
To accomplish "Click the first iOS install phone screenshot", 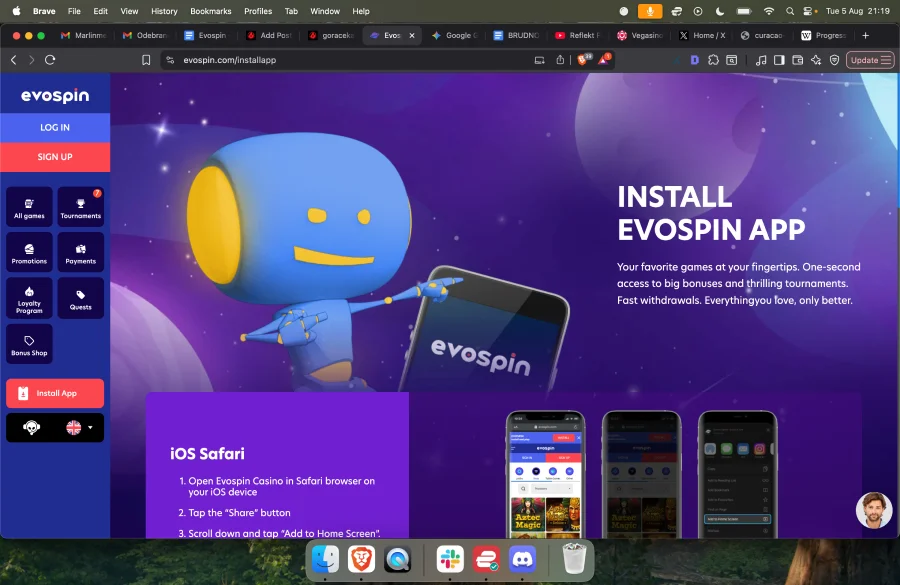I will [545, 475].
